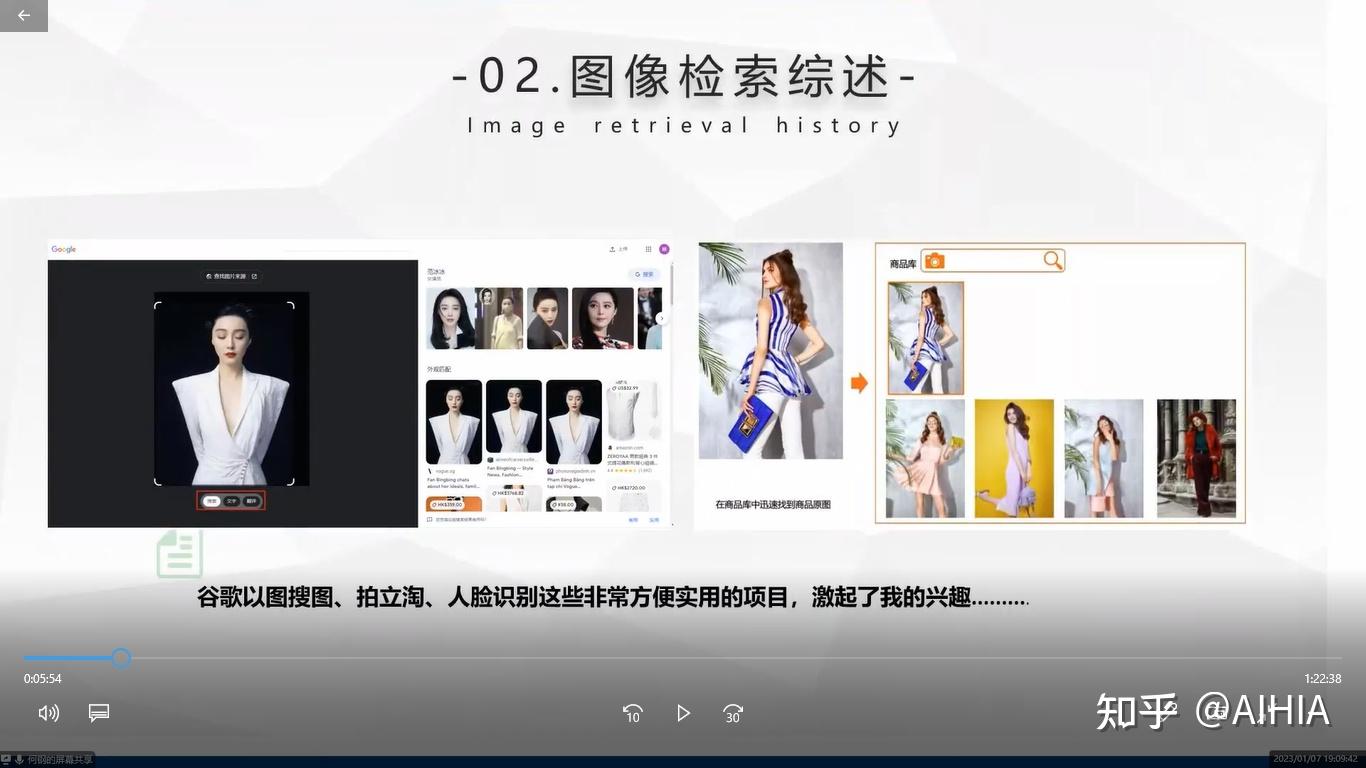Click the 查找图片来源 button above the portrait

point(231,276)
